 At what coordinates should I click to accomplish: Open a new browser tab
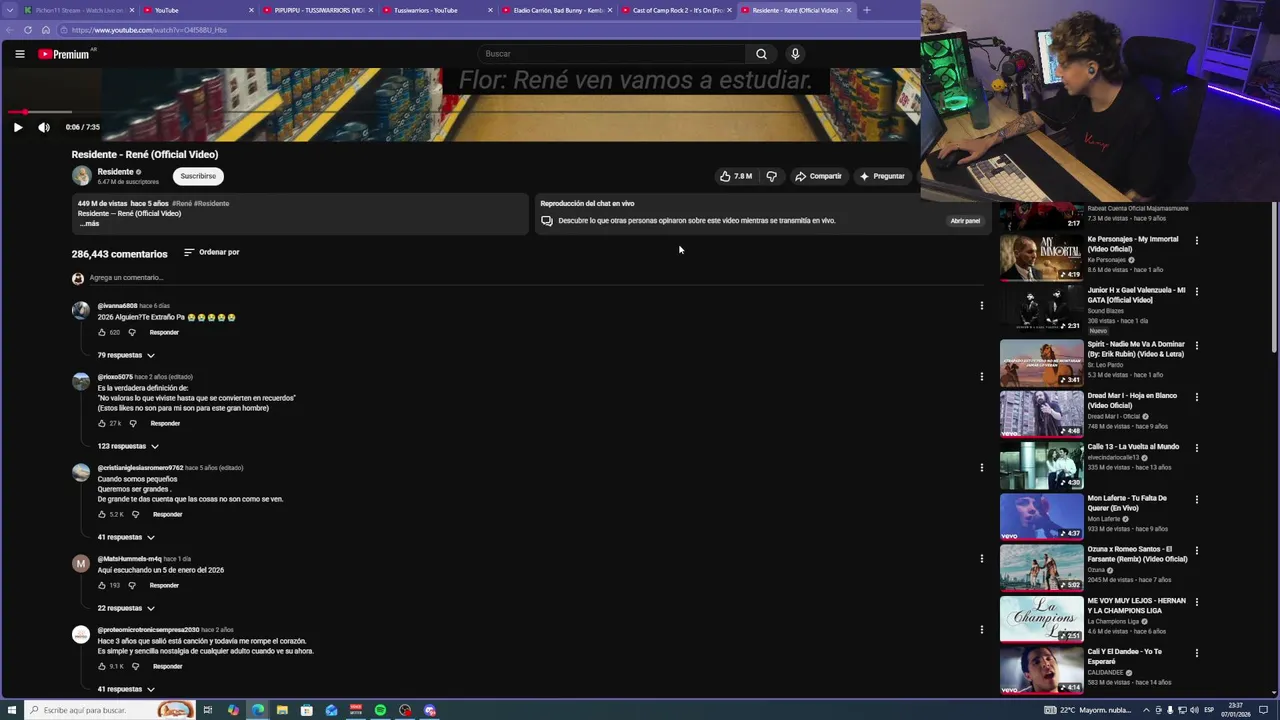866,10
